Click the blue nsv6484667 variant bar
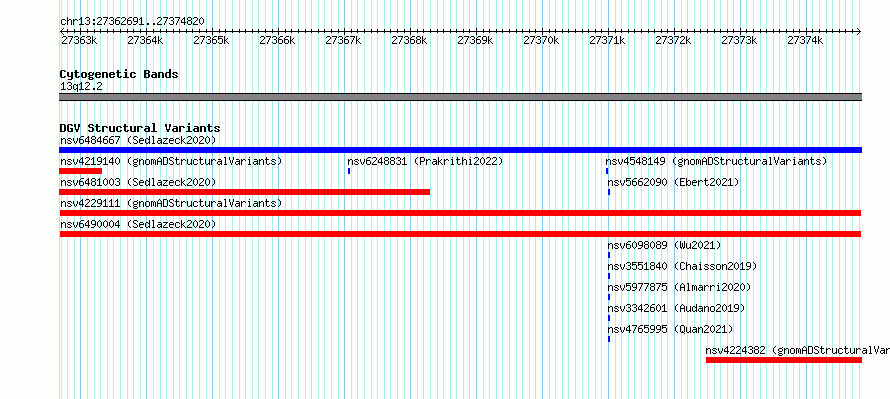Viewport: 890px width, 399px height. point(460,150)
